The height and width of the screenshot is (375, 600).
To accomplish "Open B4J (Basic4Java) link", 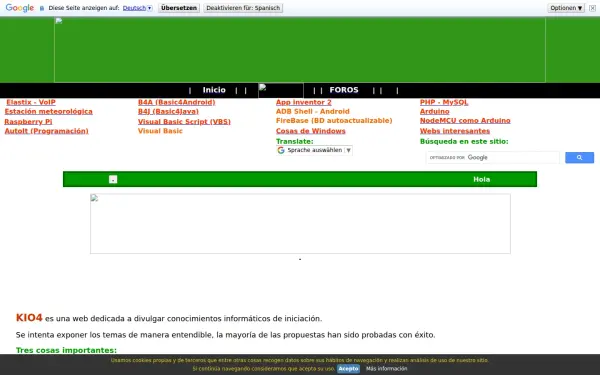I will [168, 112].
